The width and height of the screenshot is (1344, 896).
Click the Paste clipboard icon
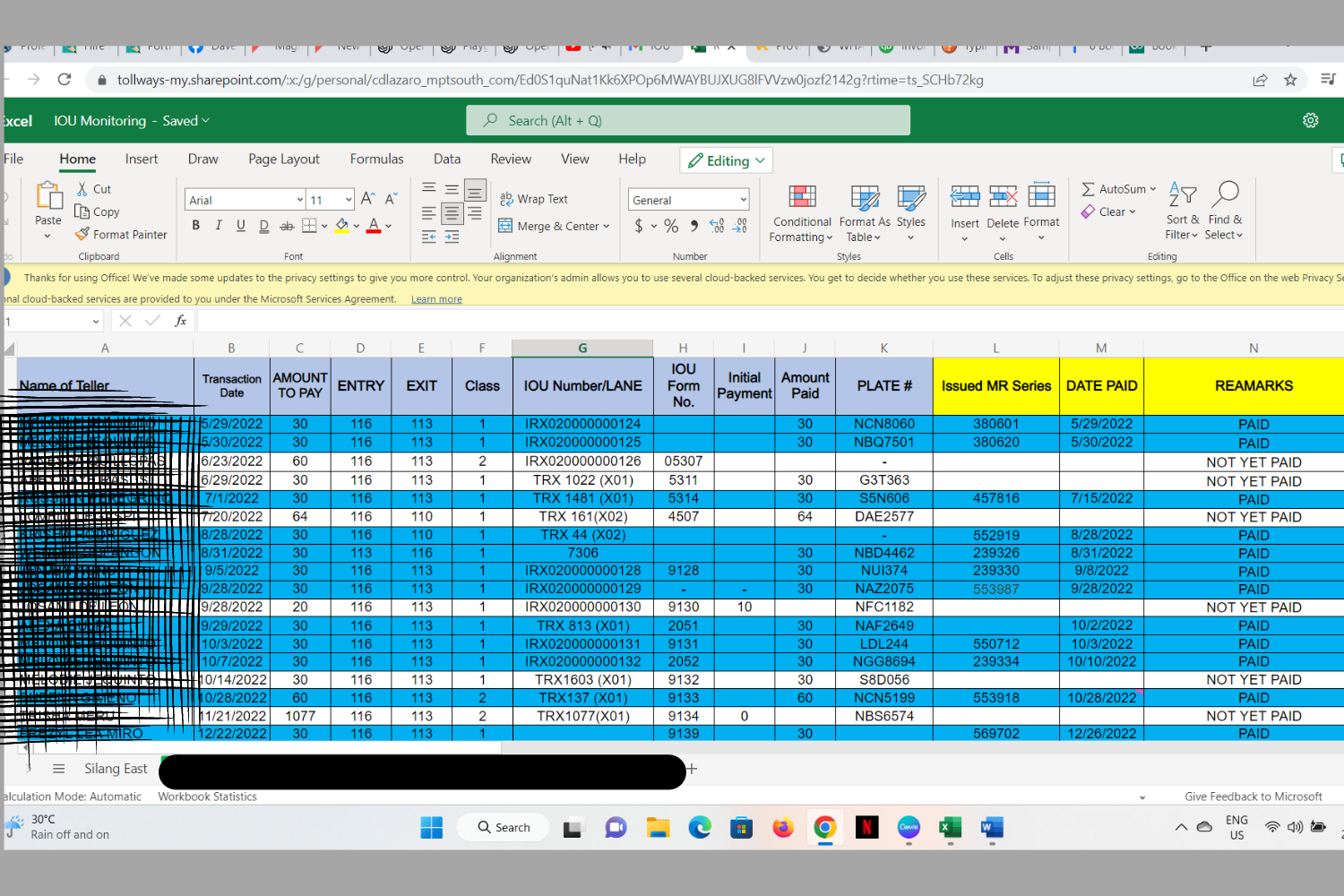pyautogui.click(x=48, y=195)
